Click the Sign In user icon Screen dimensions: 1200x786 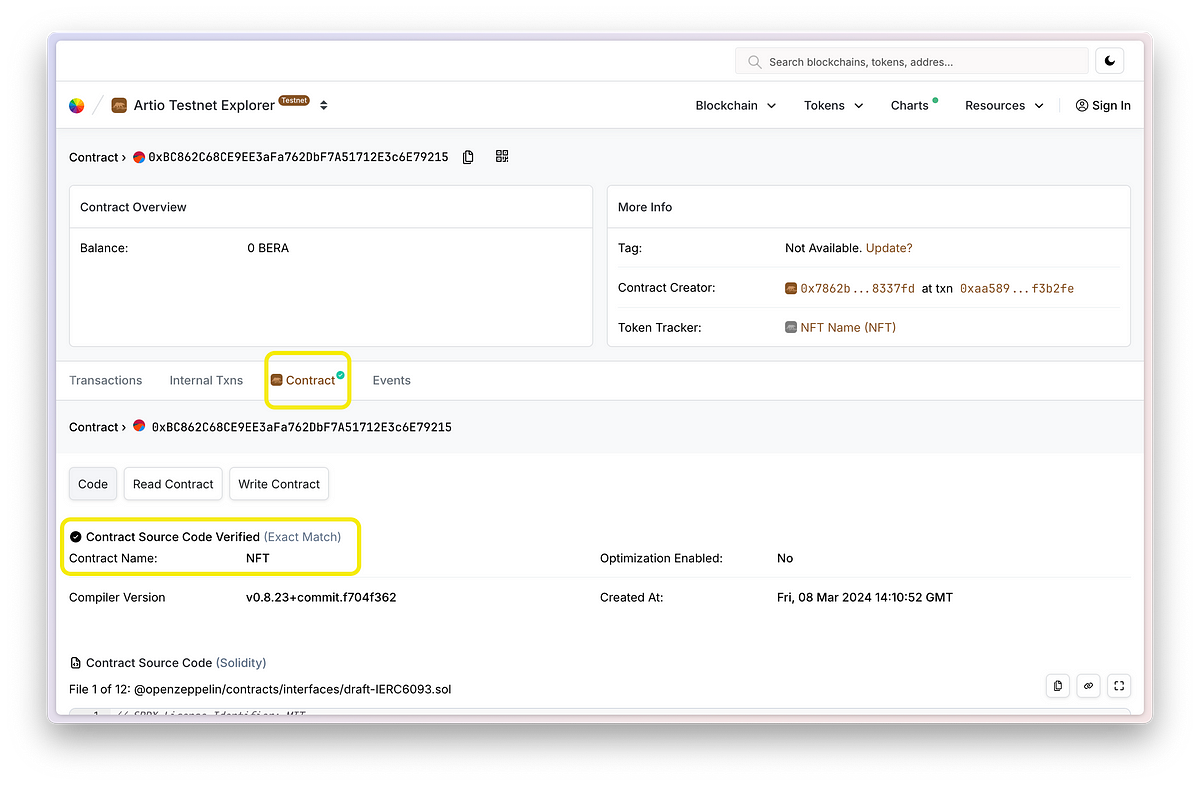1081,105
